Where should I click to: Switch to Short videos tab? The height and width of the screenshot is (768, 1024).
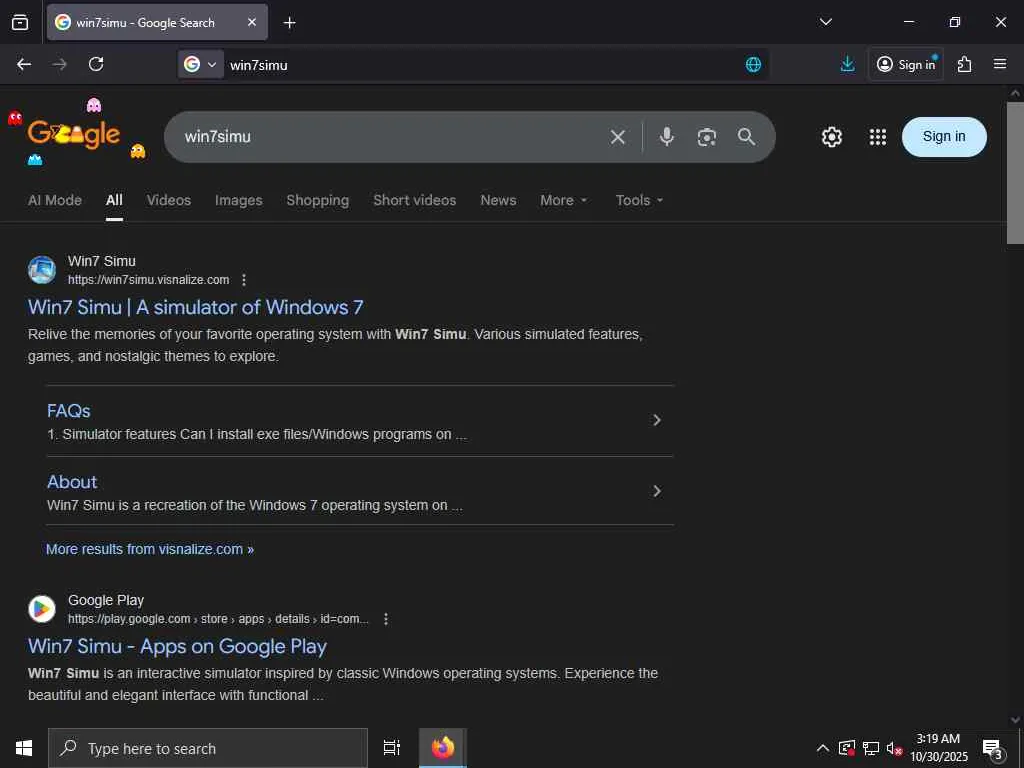(x=415, y=200)
